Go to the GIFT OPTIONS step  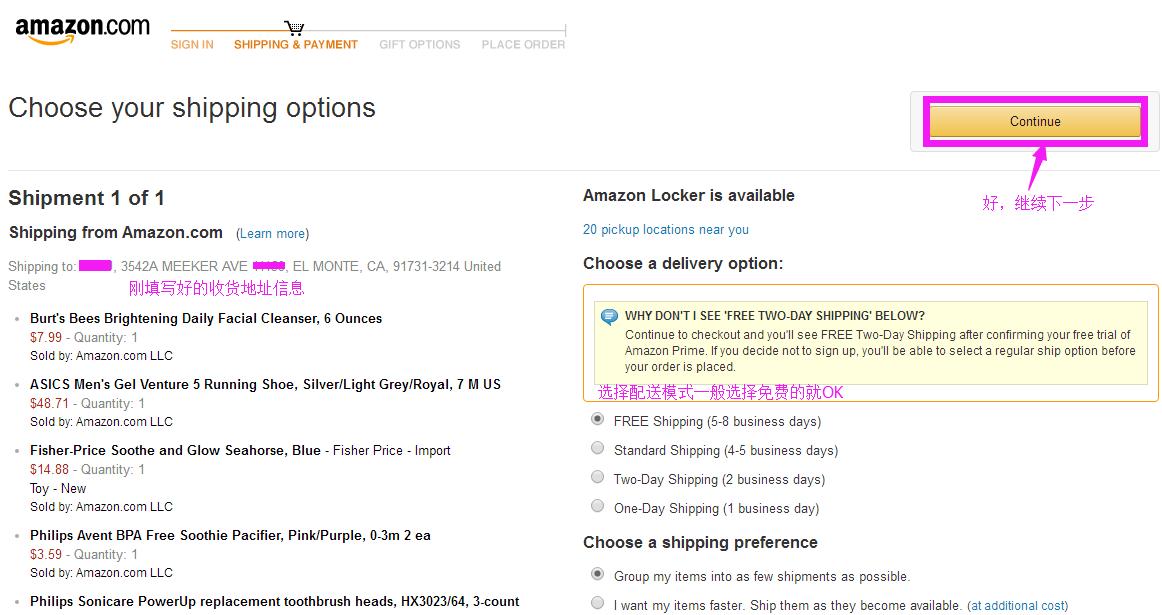pyautogui.click(x=420, y=45)
